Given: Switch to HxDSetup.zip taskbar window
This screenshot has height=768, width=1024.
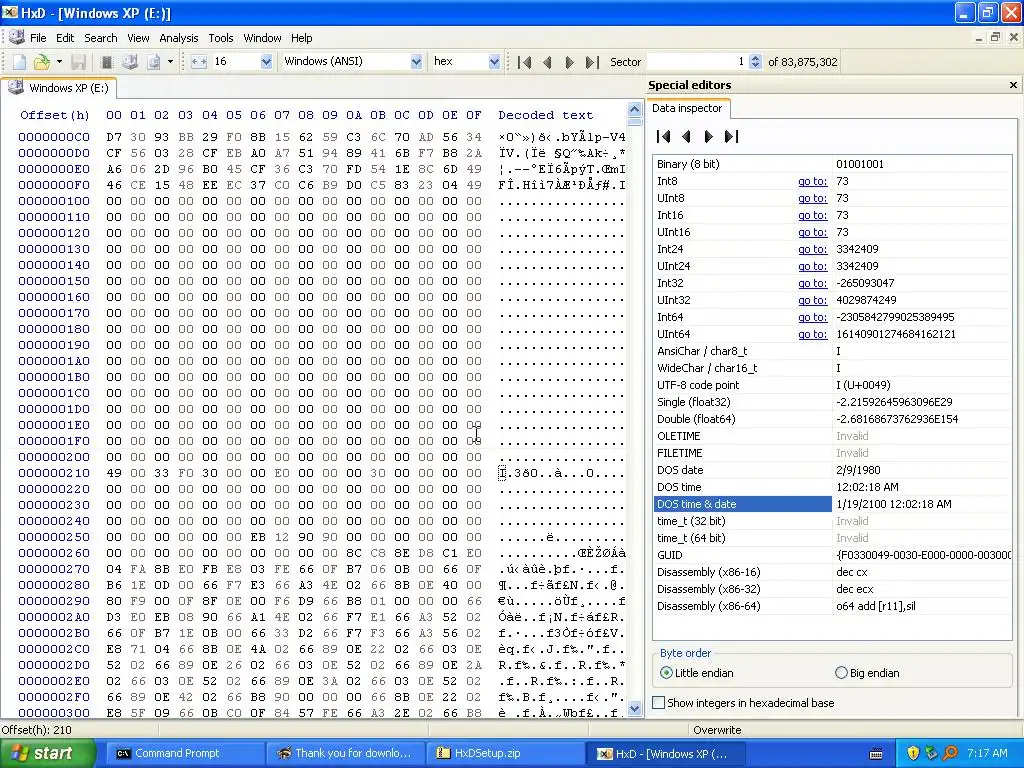Looking at the screenshot, I should [503, 753].
